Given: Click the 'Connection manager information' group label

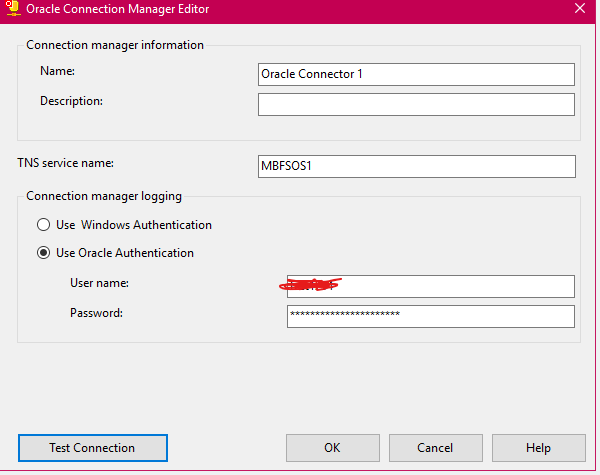Looking at the screenshot, I should coord(115,45).
